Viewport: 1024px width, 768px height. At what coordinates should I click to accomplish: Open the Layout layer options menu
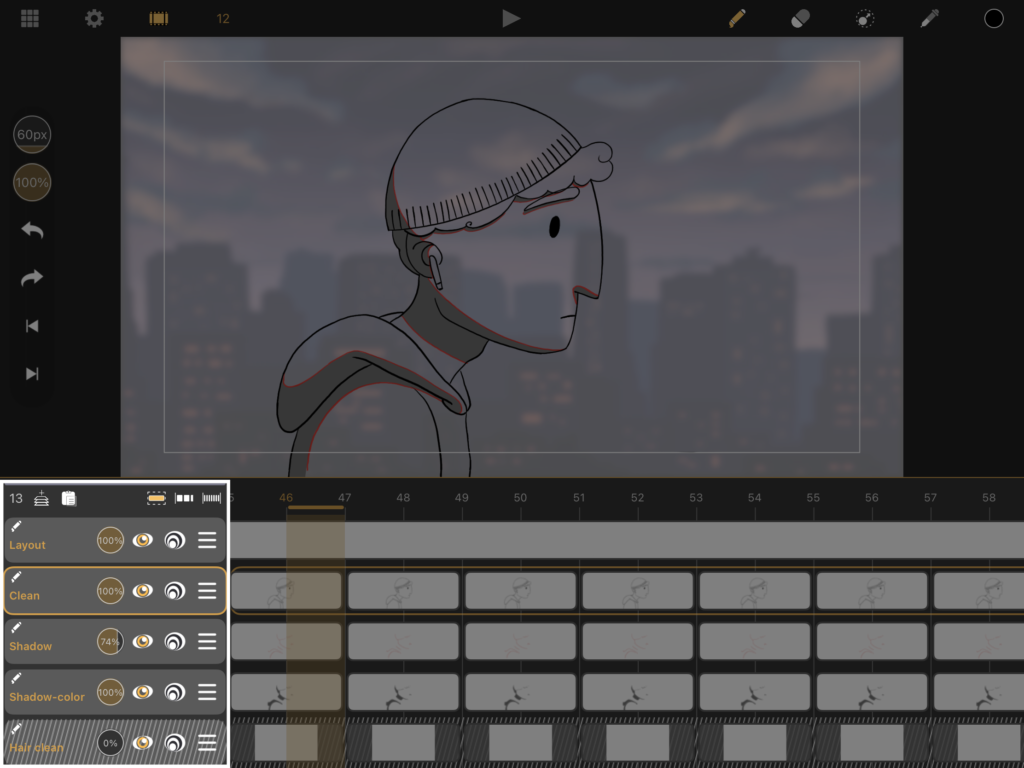(207, 540)
